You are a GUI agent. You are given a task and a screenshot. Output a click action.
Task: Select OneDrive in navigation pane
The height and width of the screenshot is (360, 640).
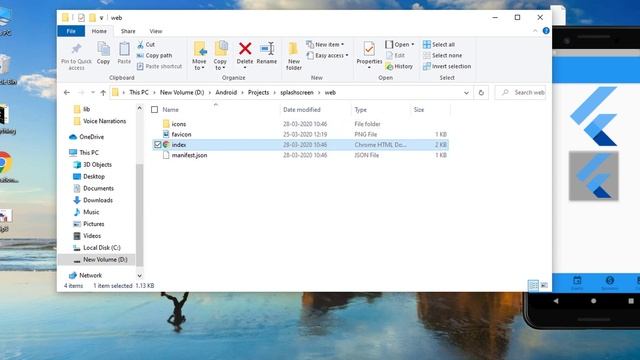tap(91, 137)
